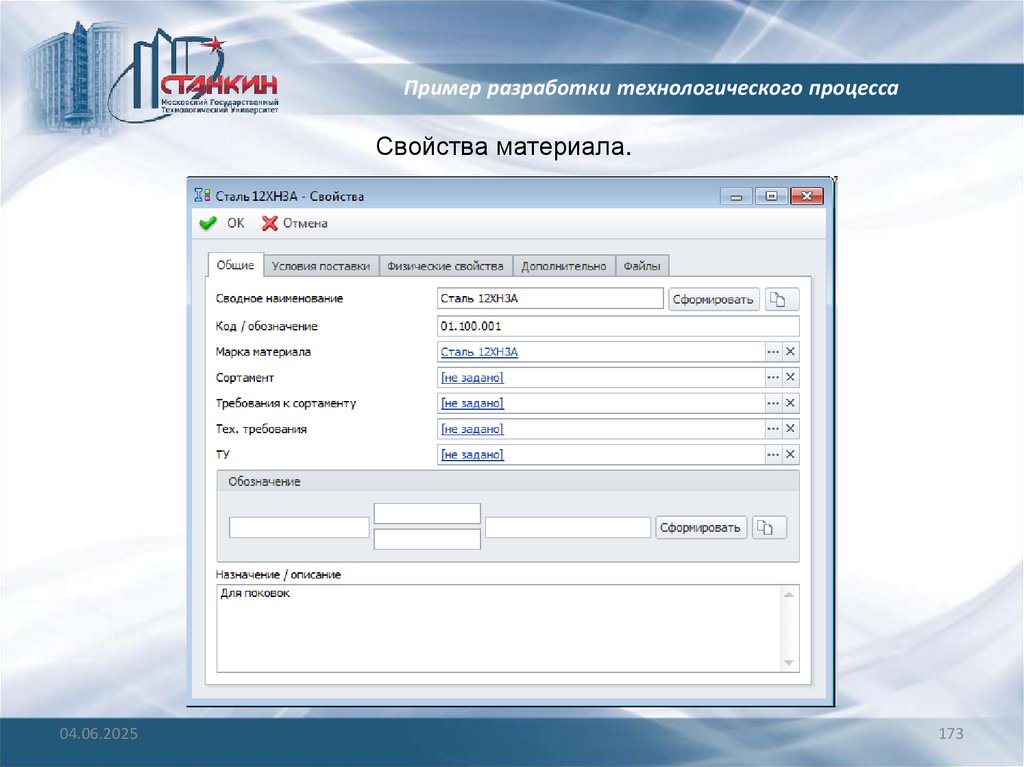Click the description scrollbar up arrow
The width and height of the screenshot is (1024, 767).
[789, 595]
